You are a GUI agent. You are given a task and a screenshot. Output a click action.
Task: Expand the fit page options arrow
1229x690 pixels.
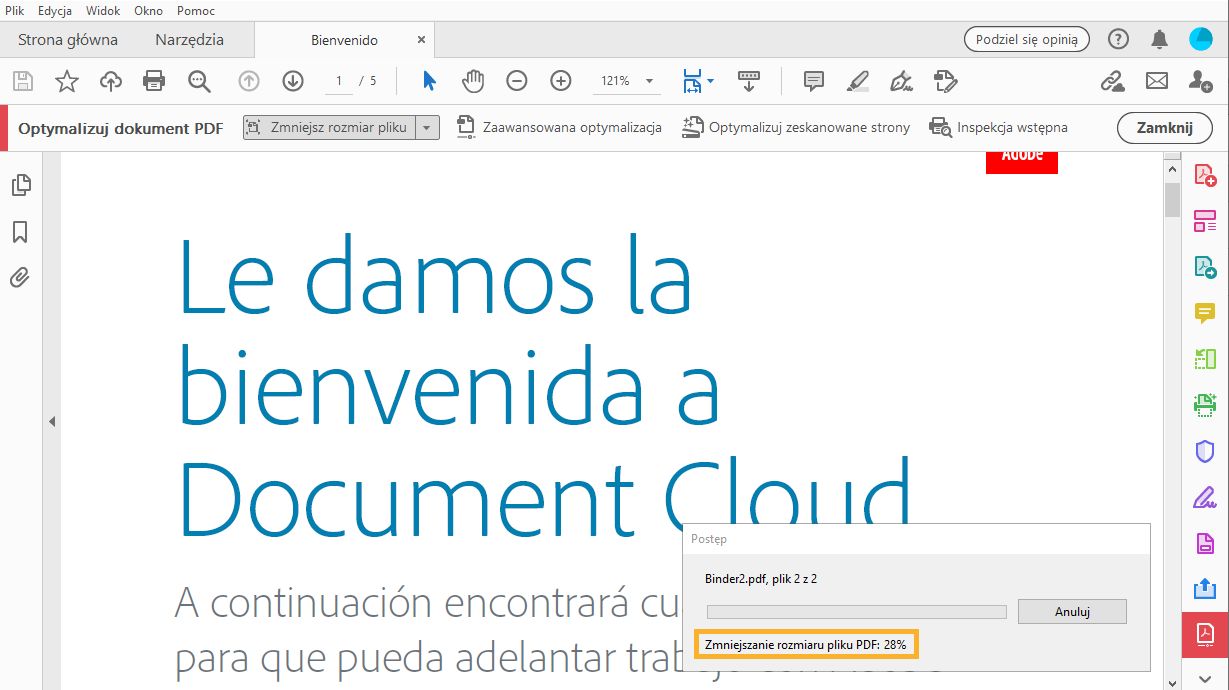[710, 81]
